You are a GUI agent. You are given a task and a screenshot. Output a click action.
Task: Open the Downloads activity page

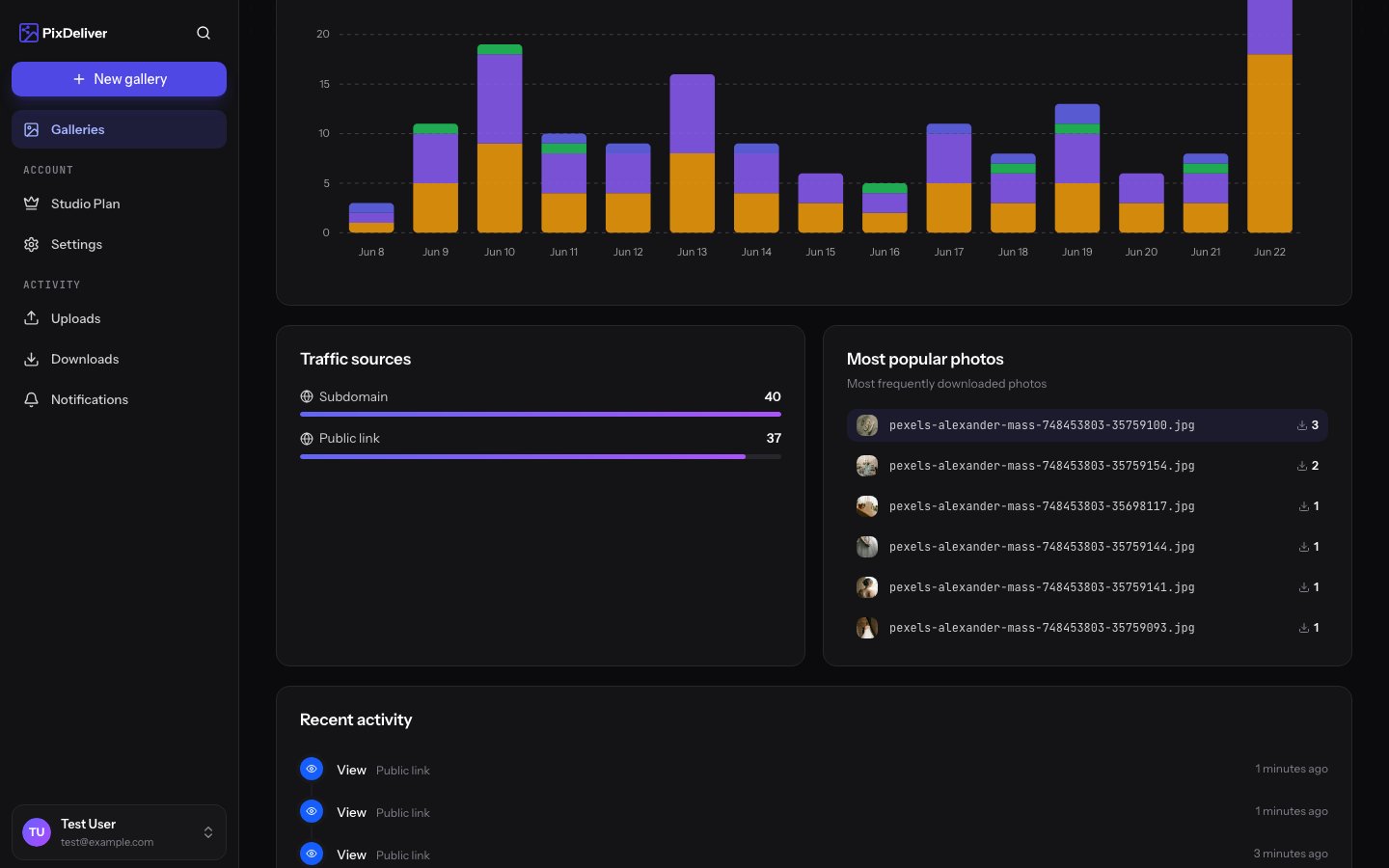point(119,359)
